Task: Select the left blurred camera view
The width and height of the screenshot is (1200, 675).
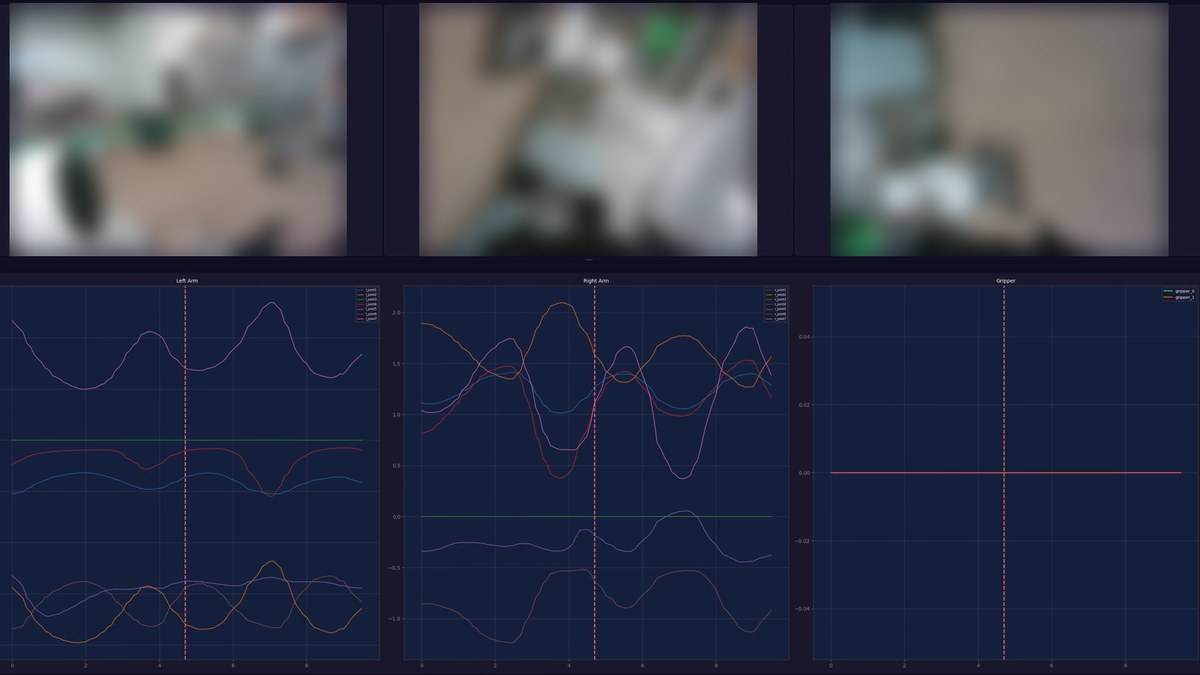Action: point(178,129)
